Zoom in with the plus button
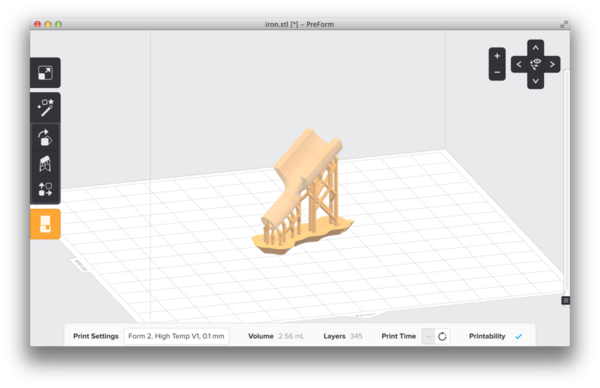 (x=497, y=56)
